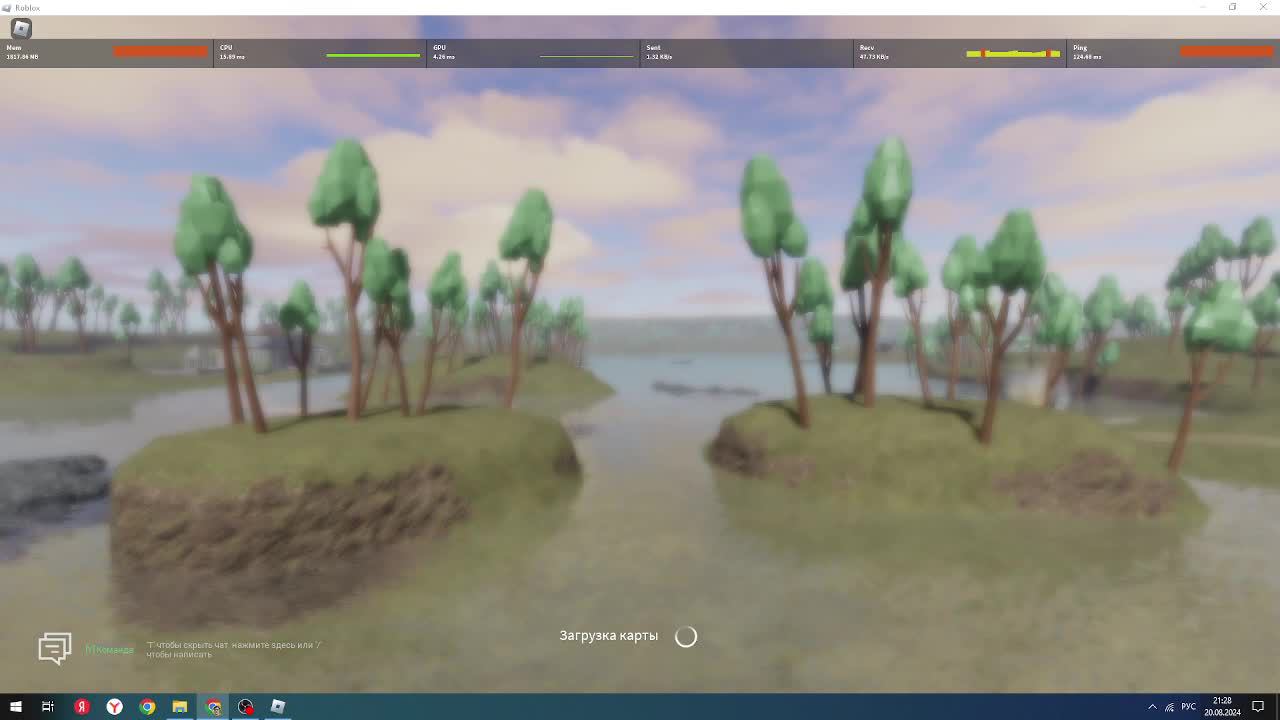Click the chat input hint text

click(x=233, y=650)
